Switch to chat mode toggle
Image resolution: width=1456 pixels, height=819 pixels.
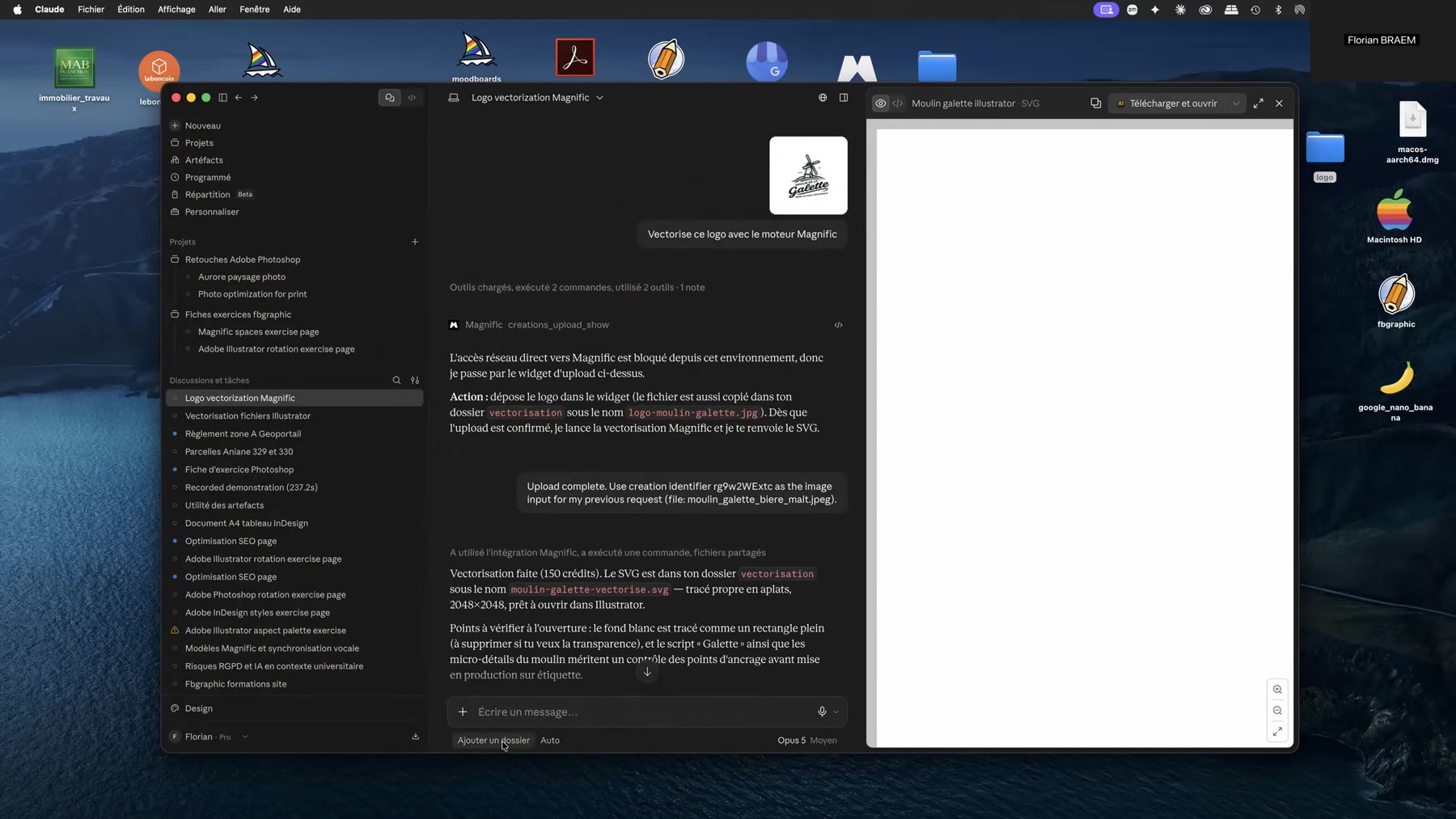click(390, 98)
